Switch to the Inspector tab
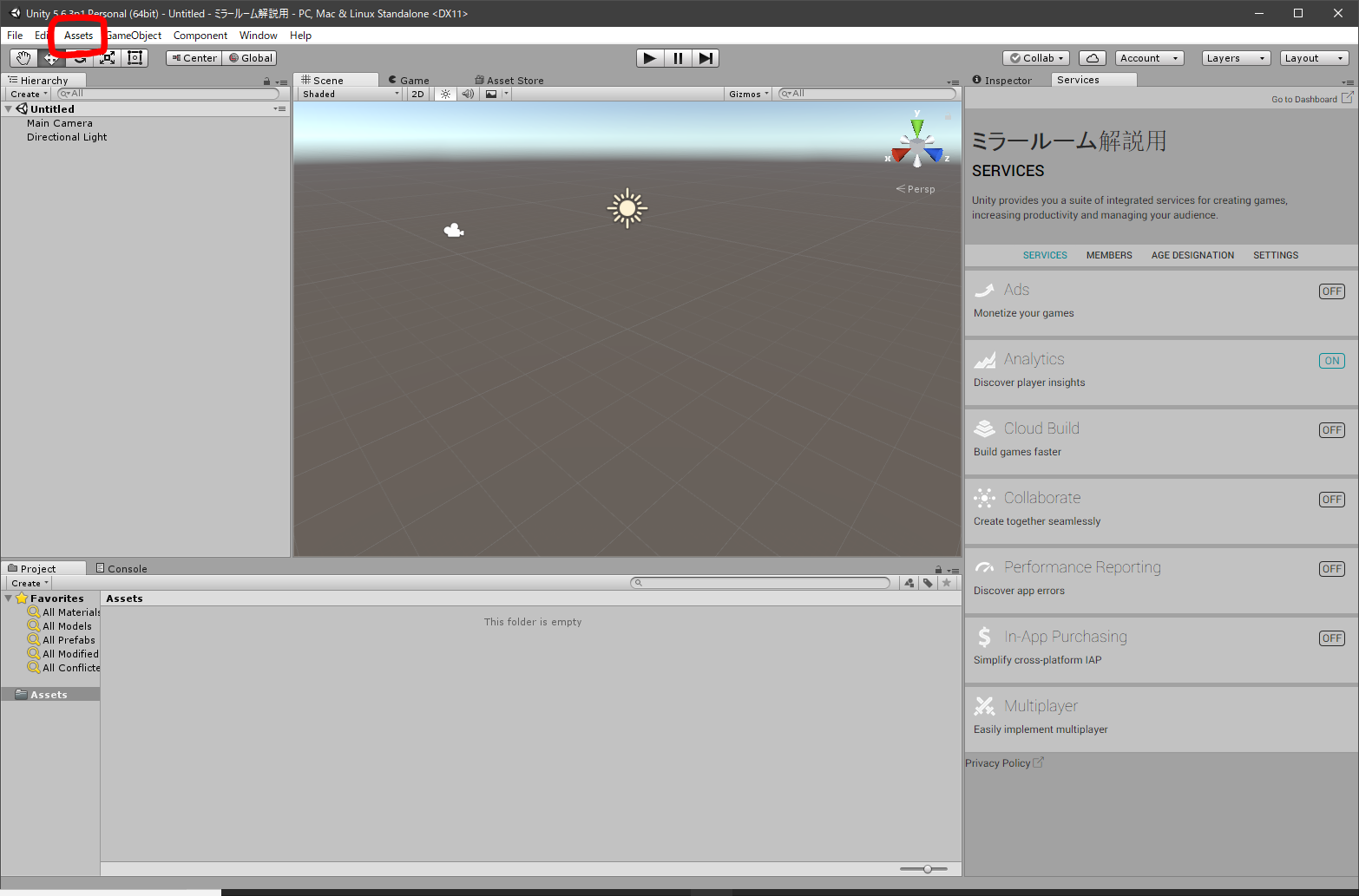 pos(1002,80)
